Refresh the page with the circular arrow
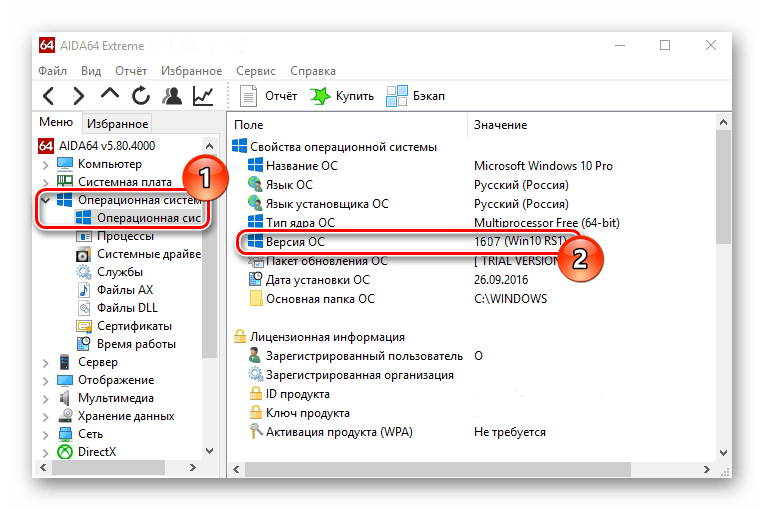764x510 pixels. (141, 95)
